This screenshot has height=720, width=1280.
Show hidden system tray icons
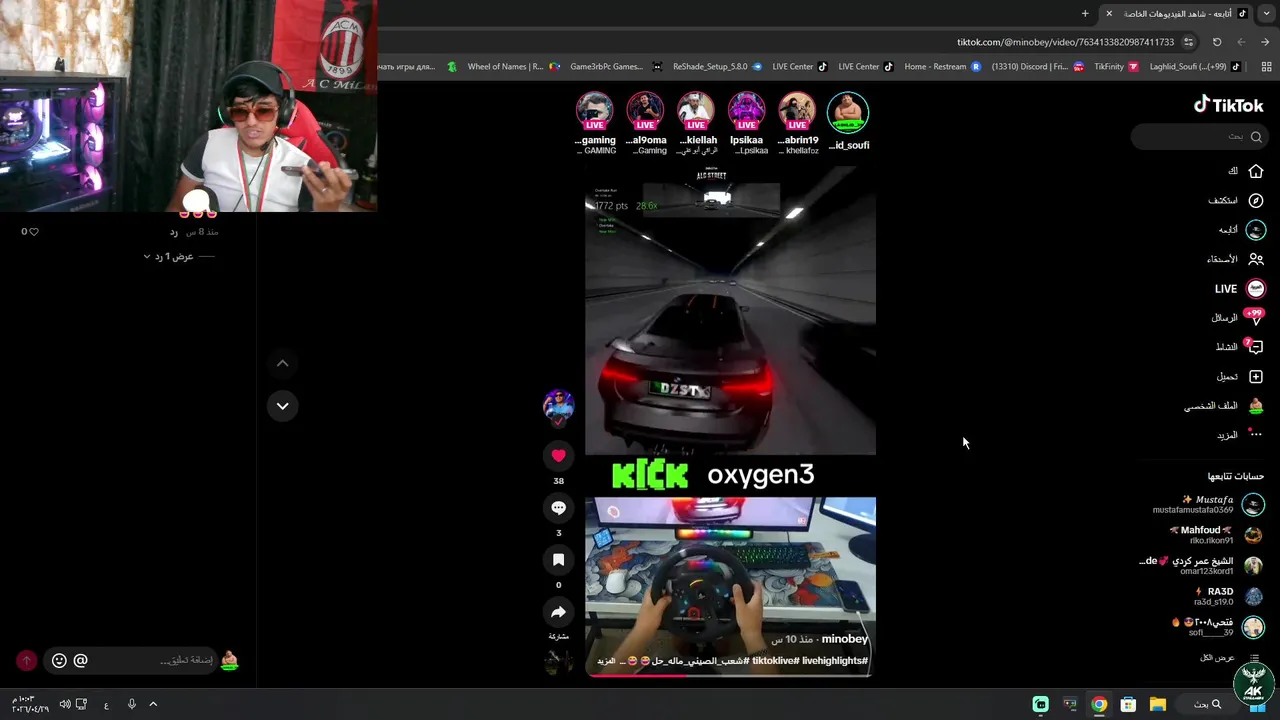coord(153,704)
